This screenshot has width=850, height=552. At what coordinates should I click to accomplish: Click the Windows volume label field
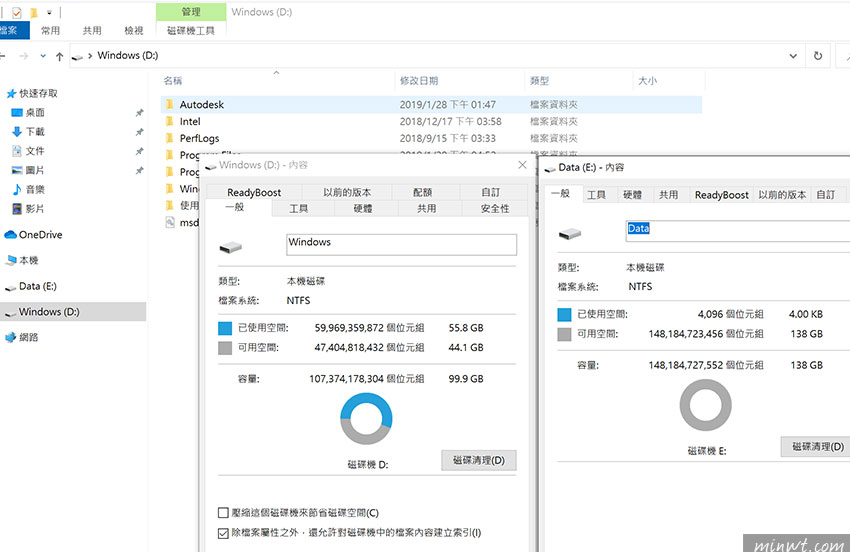coord(402,245)
